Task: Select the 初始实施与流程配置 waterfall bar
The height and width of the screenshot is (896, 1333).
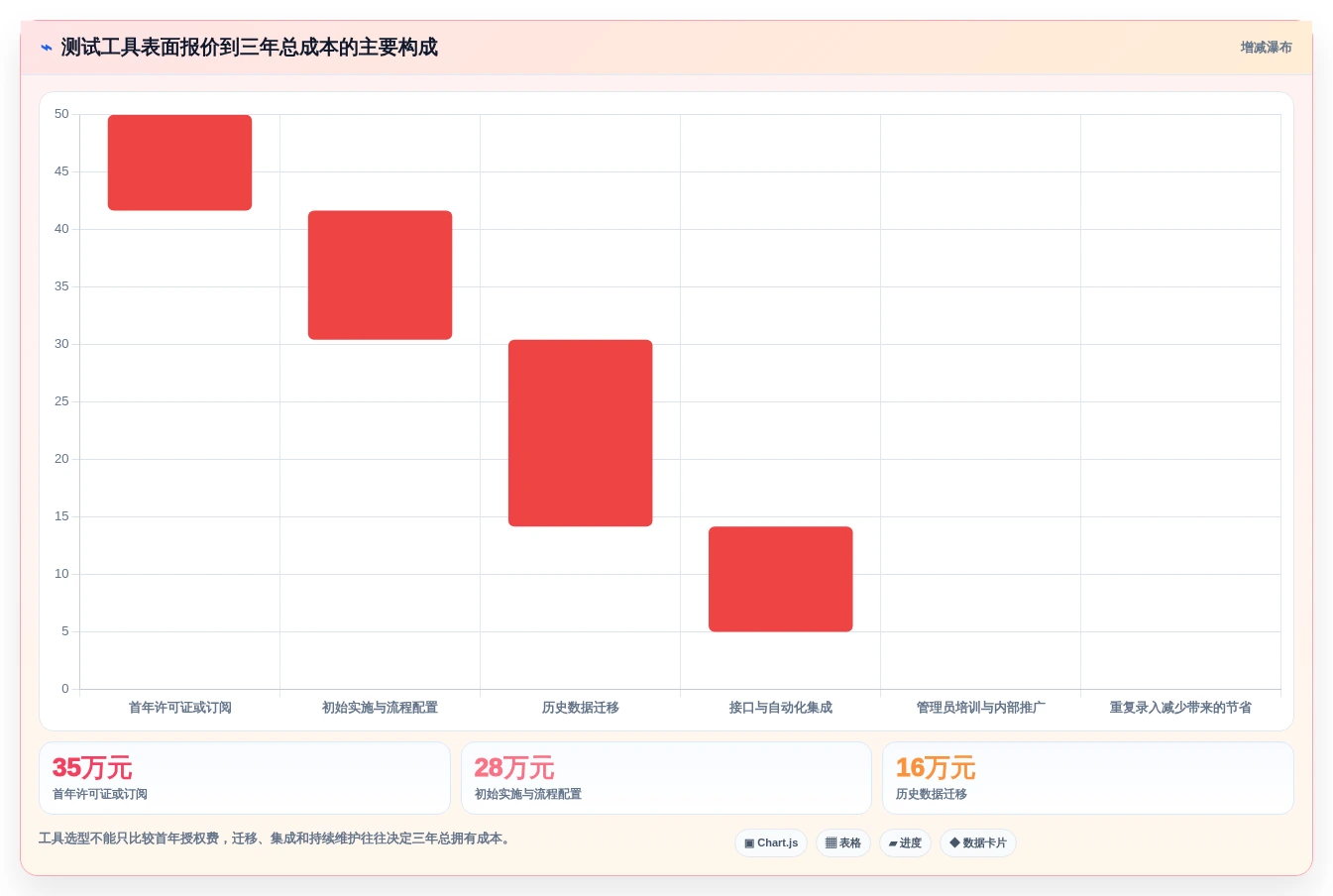Action: click(380, 275)
